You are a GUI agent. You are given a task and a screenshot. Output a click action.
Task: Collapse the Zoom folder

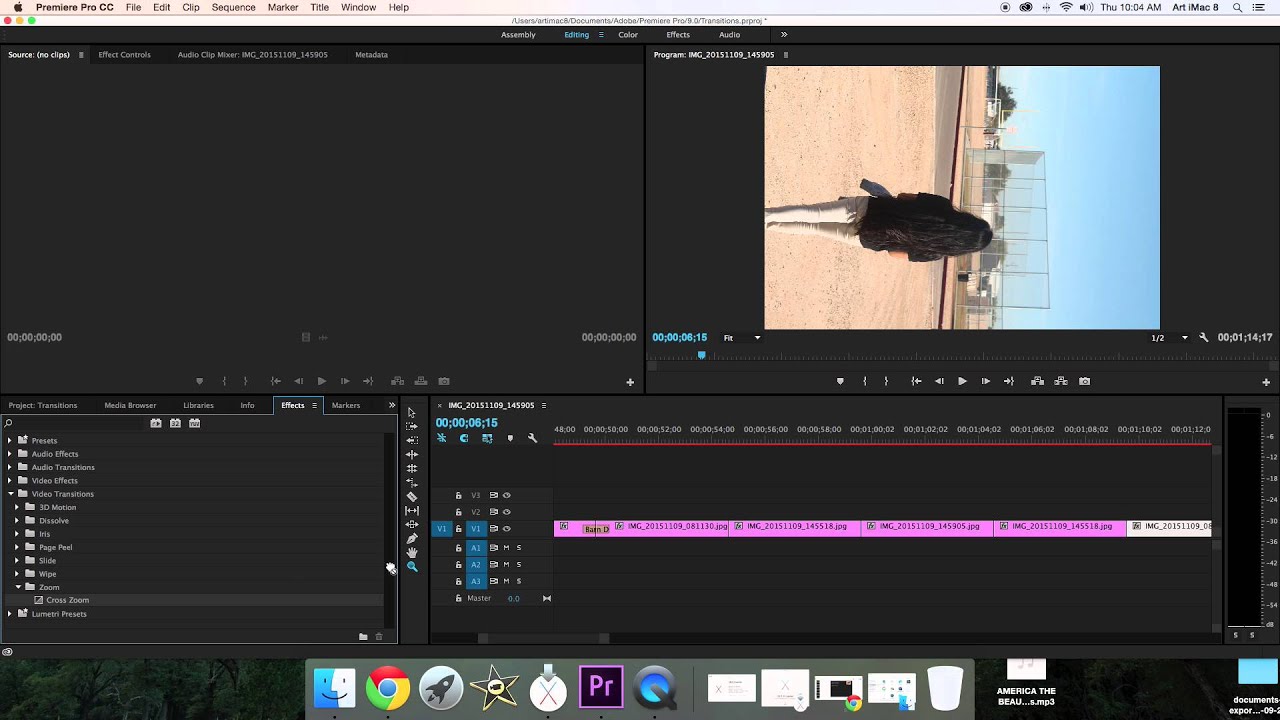click(17, 587)
